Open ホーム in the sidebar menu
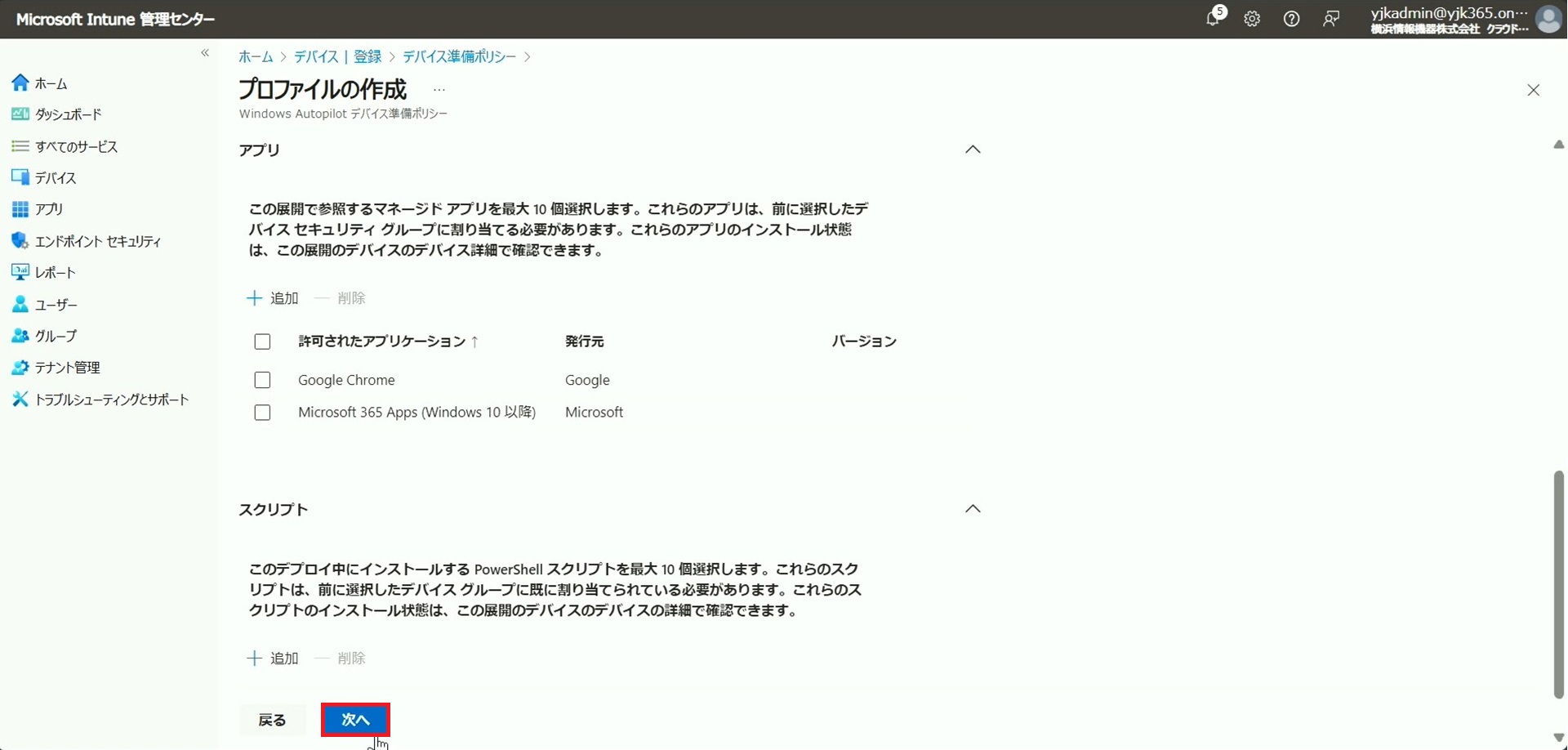 (x=51, y=83)
